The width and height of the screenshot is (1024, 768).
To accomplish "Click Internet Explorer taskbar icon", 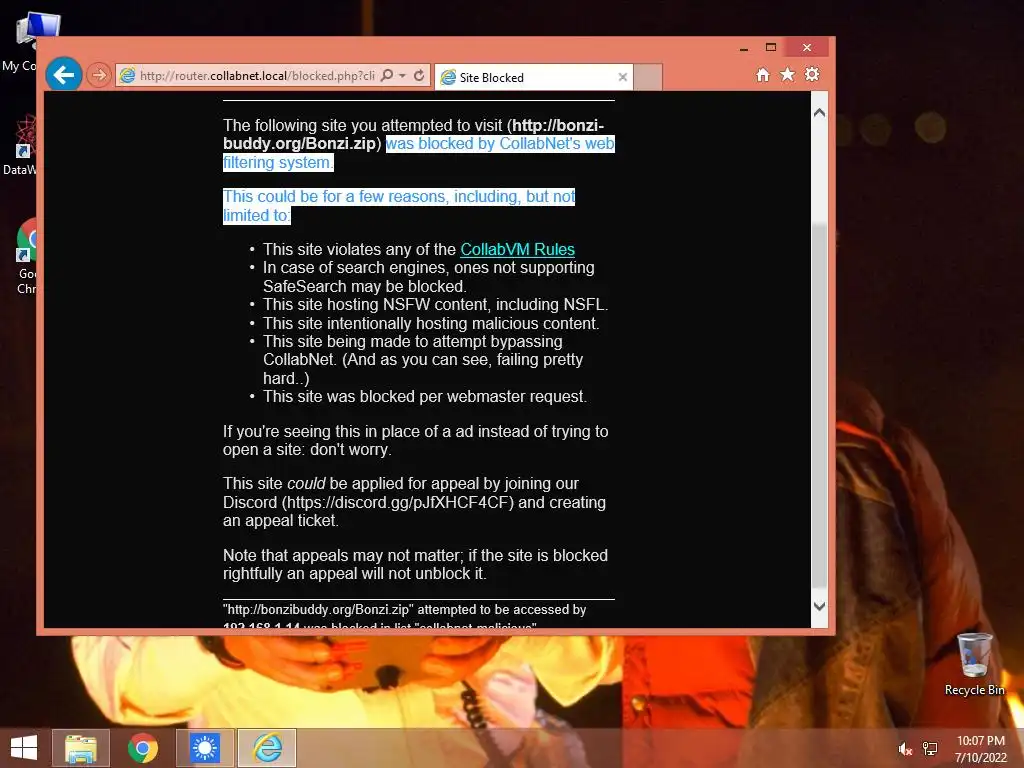I will click(267, 748).
